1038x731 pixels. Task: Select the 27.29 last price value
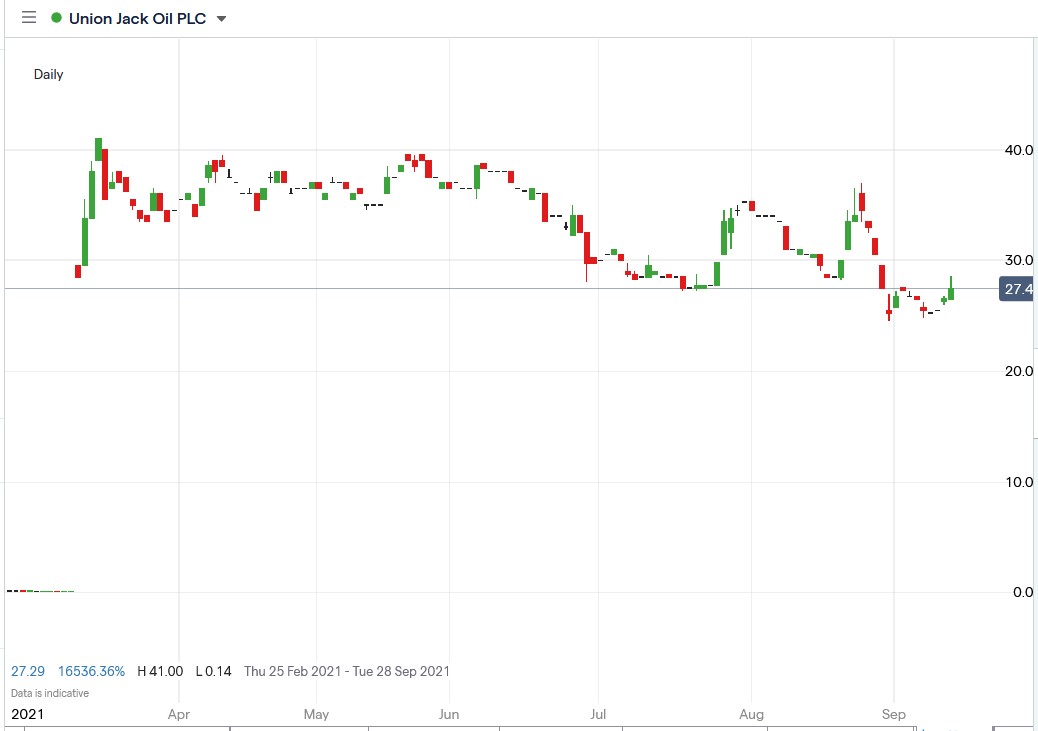pyautogui.click(x=27, y=671)
